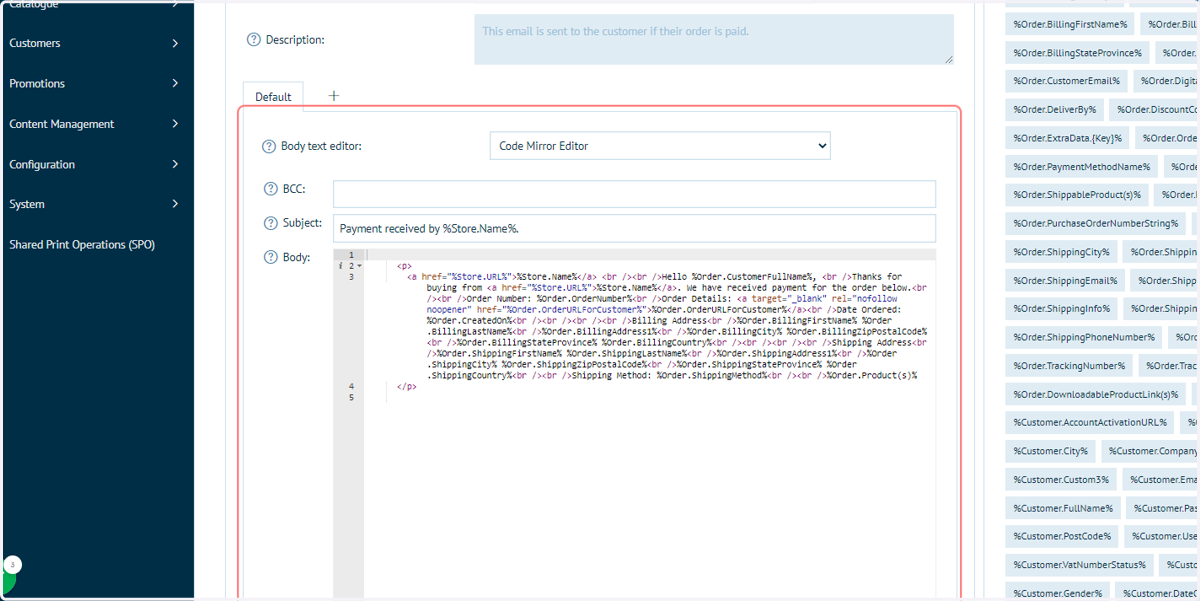Insert %Customer.VatNumberStatus% token
Image resolution: width=1200 pixels, height=601 pixels.
1080,566
